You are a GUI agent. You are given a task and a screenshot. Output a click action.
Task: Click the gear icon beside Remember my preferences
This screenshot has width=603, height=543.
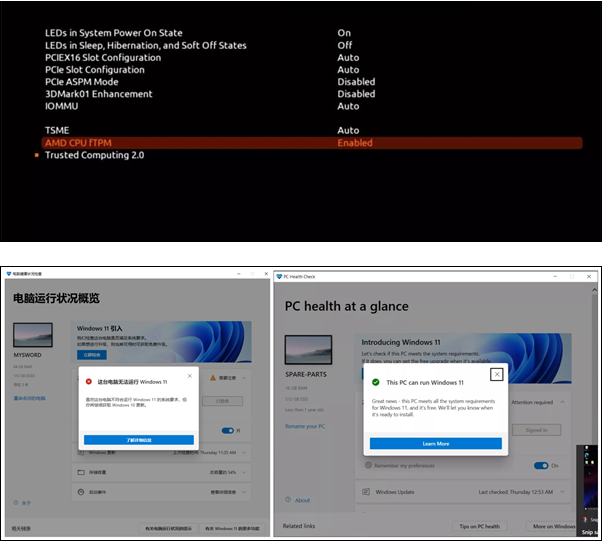[368, 465]
